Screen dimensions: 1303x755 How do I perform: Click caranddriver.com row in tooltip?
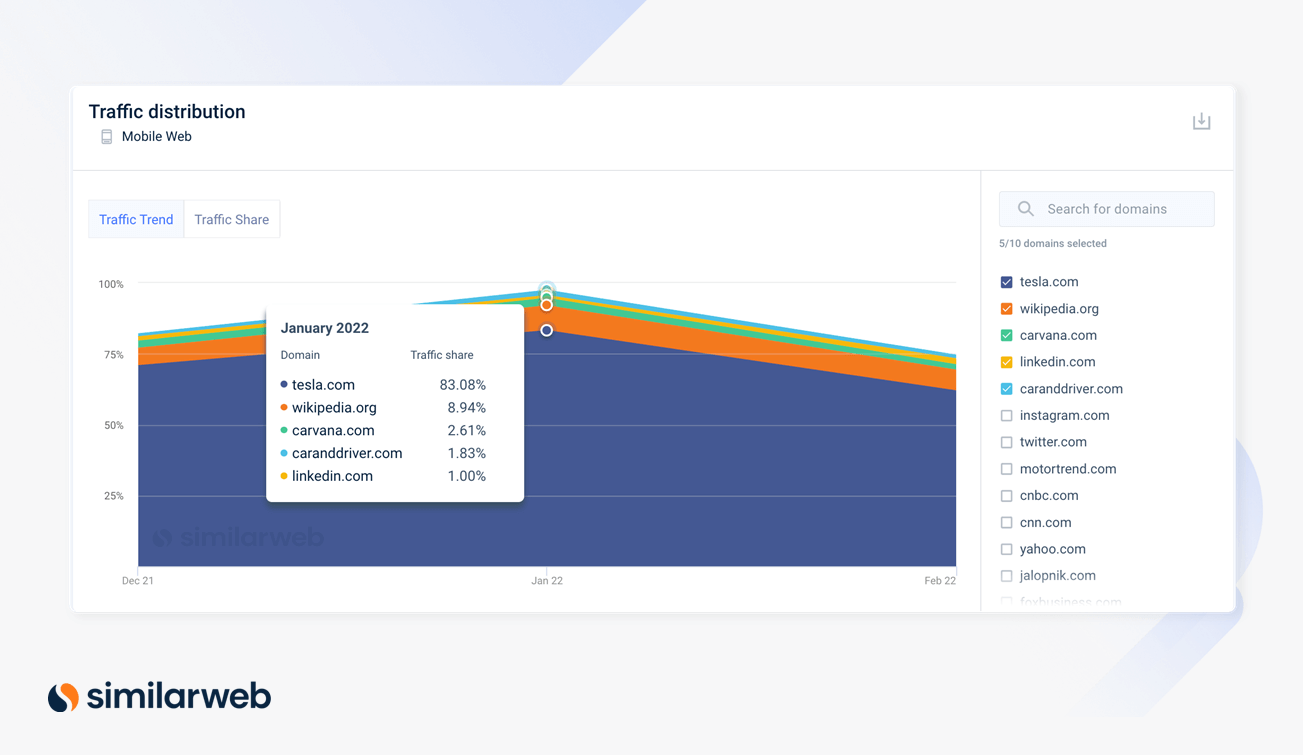pyautogui.click(x=383, y=453)
